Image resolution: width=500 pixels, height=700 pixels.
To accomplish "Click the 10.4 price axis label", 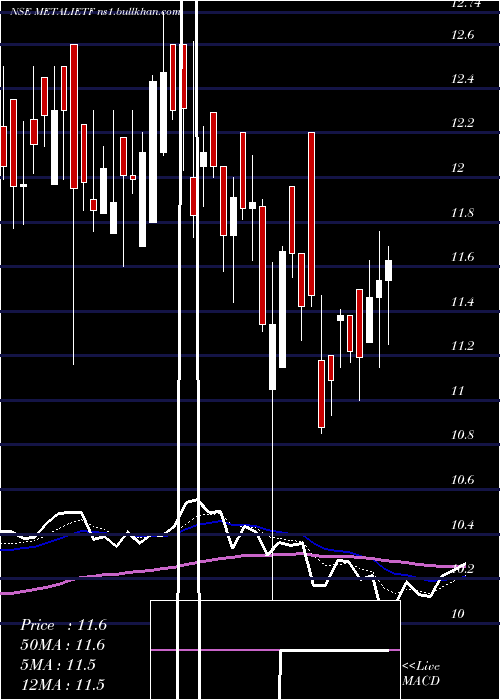I will [x=463, y=525].
